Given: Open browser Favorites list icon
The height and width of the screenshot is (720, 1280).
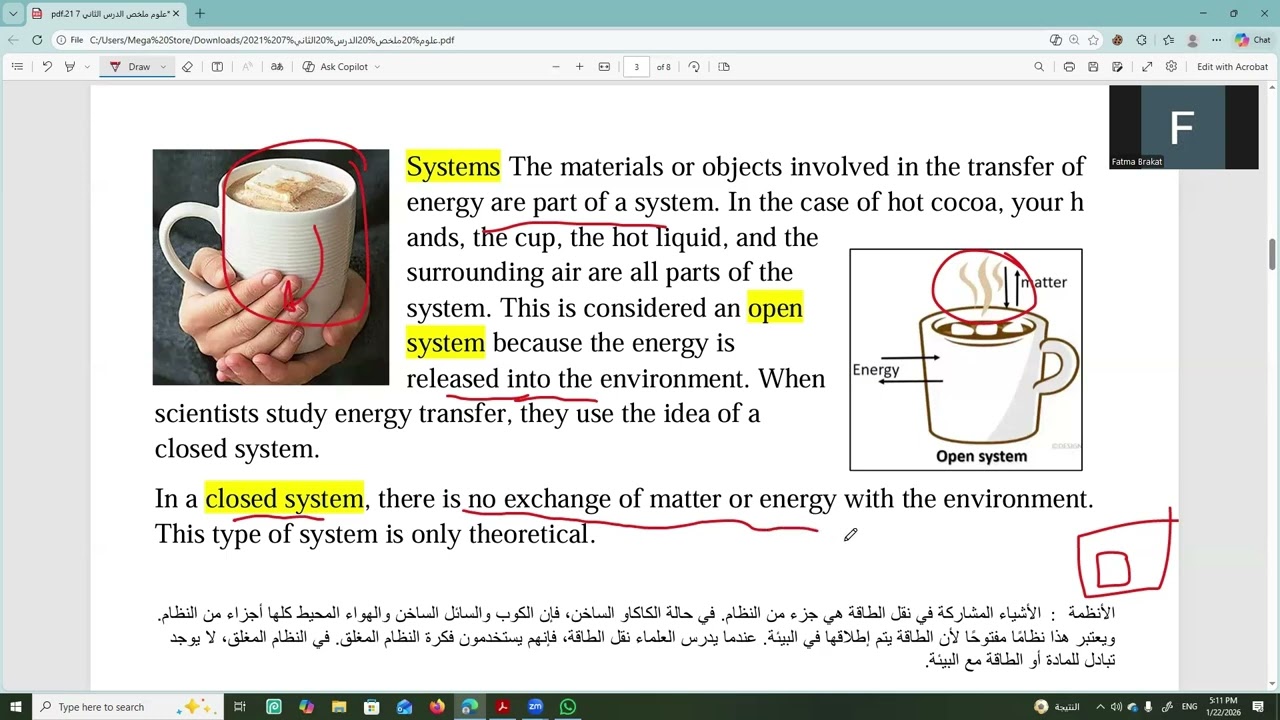Looking at the screenshot, I should point(1169,40).
